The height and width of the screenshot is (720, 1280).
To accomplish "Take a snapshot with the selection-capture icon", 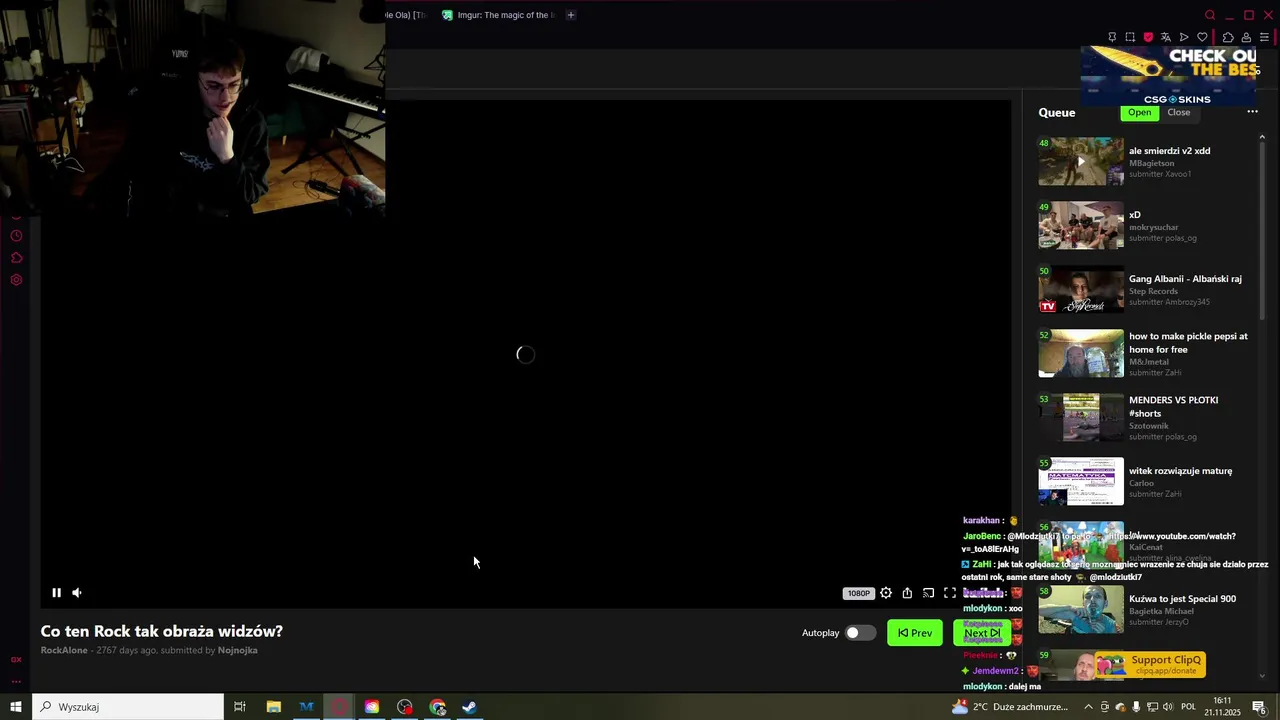I will tap(1130, 37).
